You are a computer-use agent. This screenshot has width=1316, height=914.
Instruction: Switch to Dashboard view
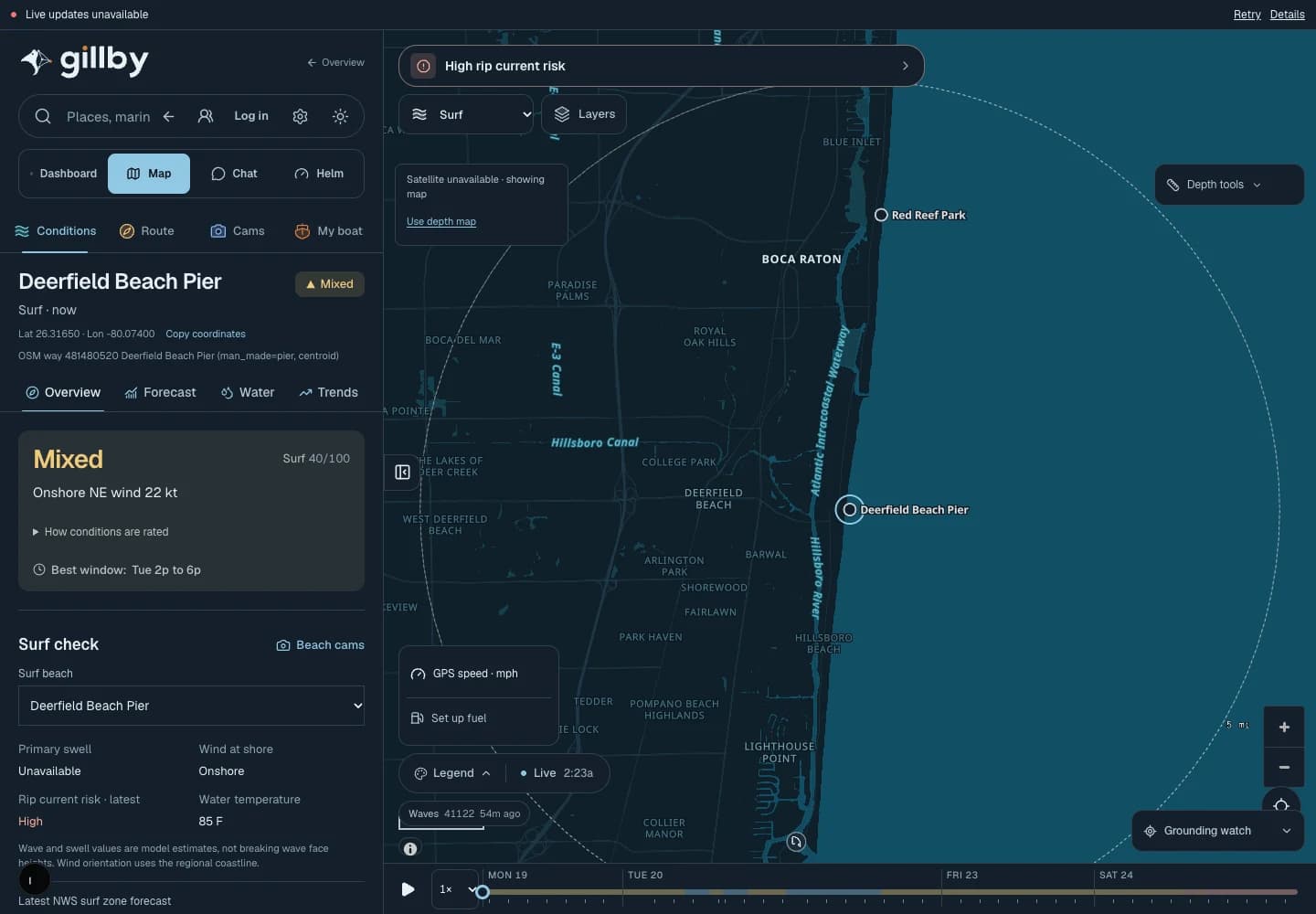63,174
